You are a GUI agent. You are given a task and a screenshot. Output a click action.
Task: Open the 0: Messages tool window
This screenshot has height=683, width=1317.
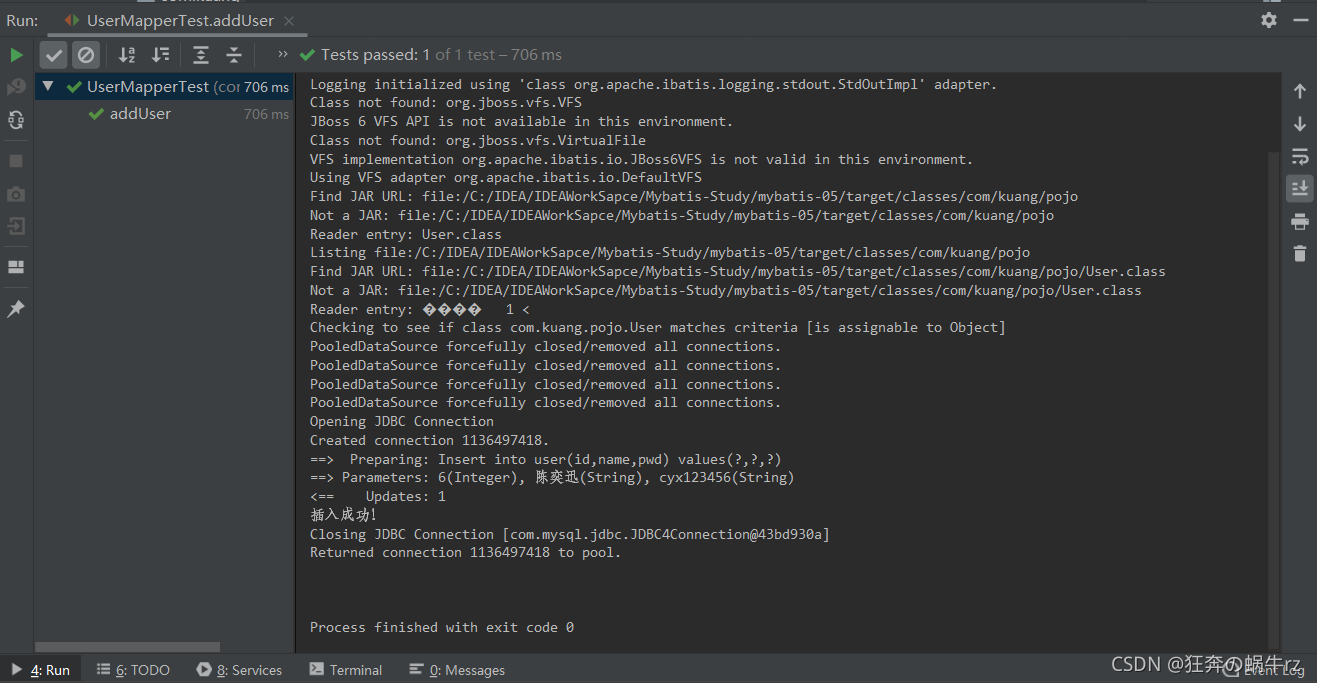(x=457, y=670)
